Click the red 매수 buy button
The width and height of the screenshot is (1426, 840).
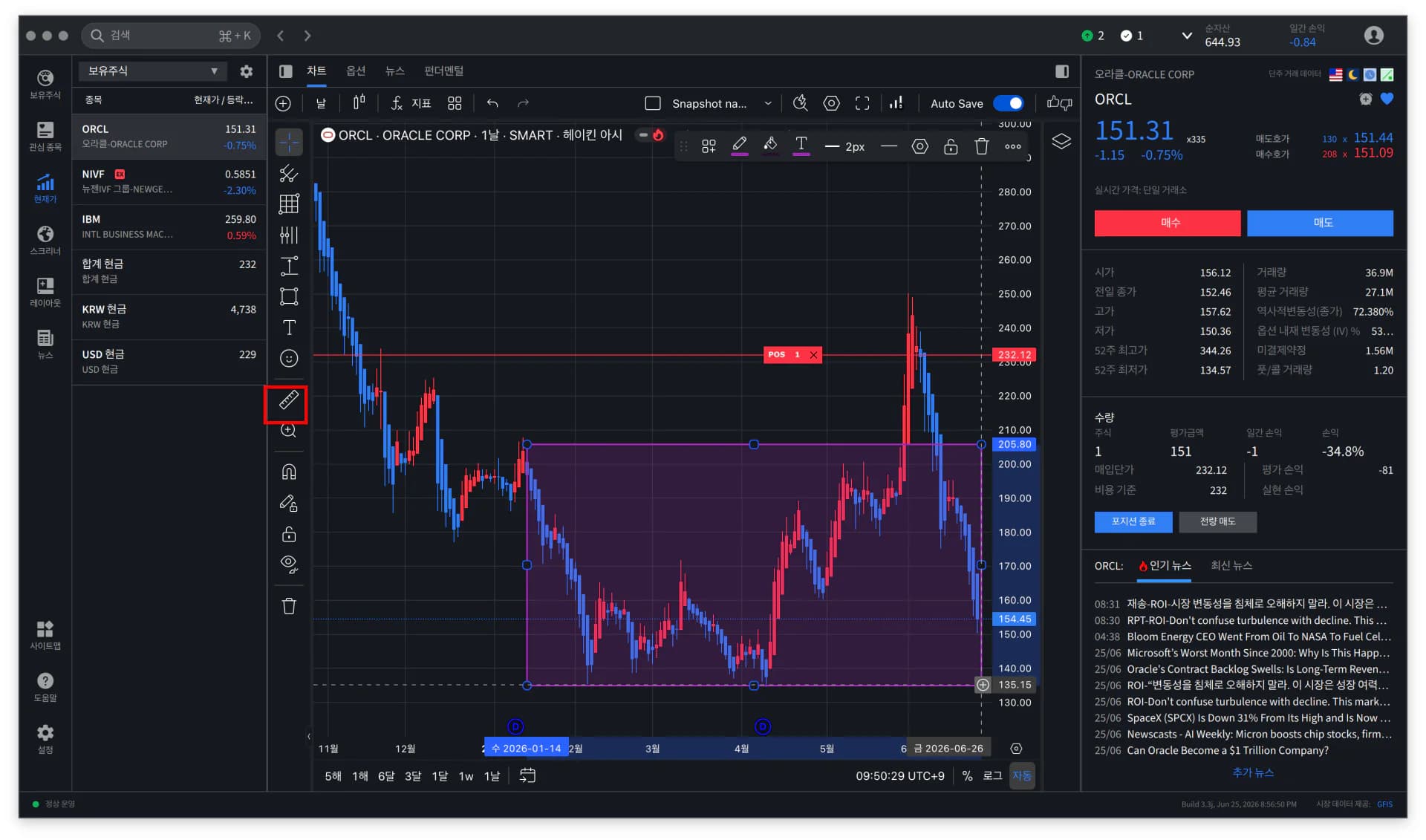1168,223
